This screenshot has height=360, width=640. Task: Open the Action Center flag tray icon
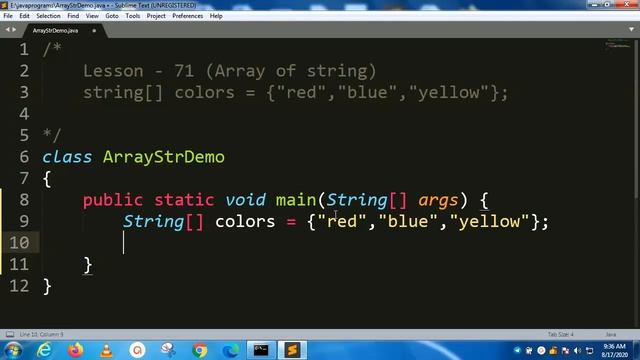[x=565, y=351]
